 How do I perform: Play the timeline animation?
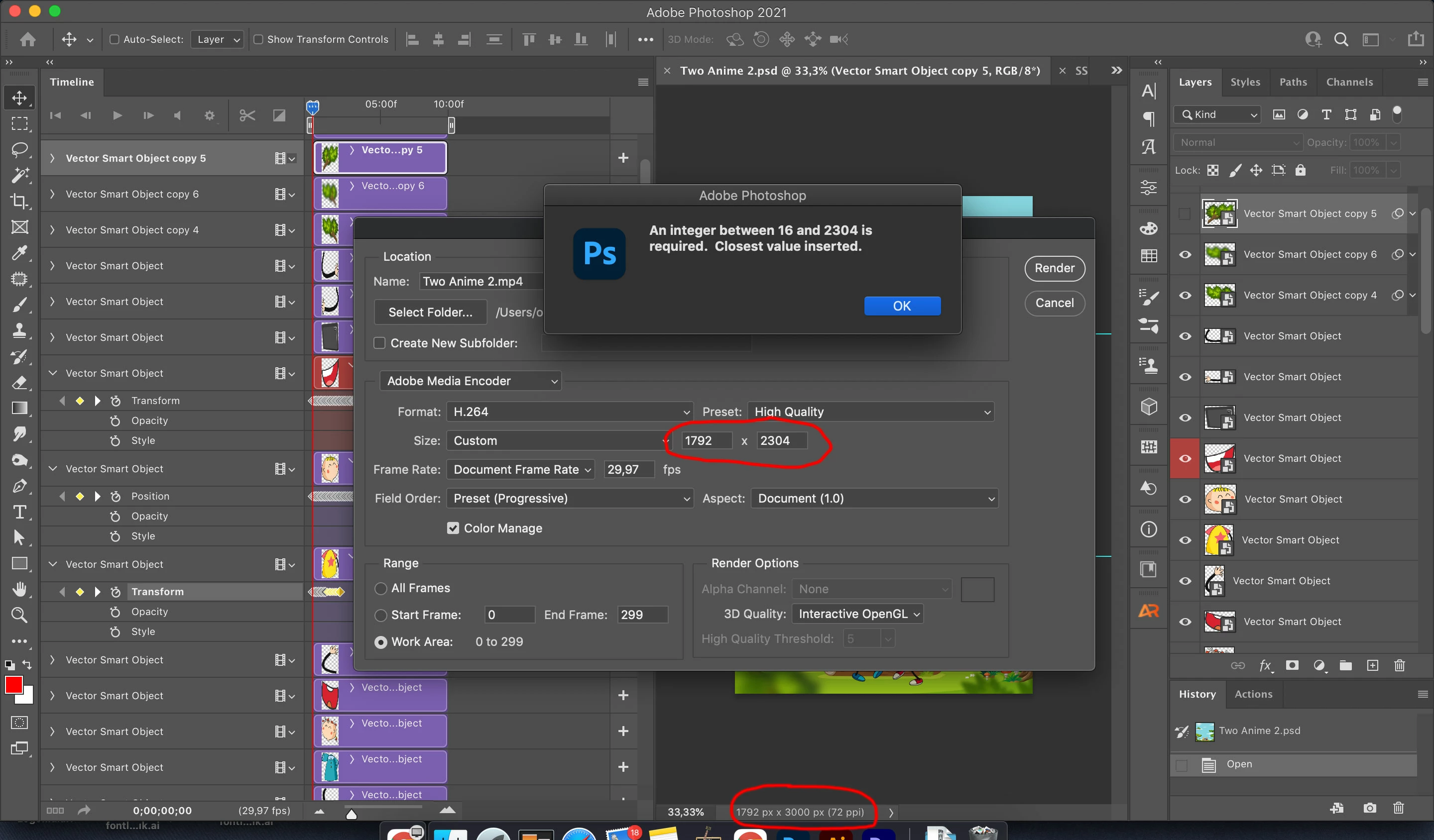pyautogui.click(x=117, y=115)
